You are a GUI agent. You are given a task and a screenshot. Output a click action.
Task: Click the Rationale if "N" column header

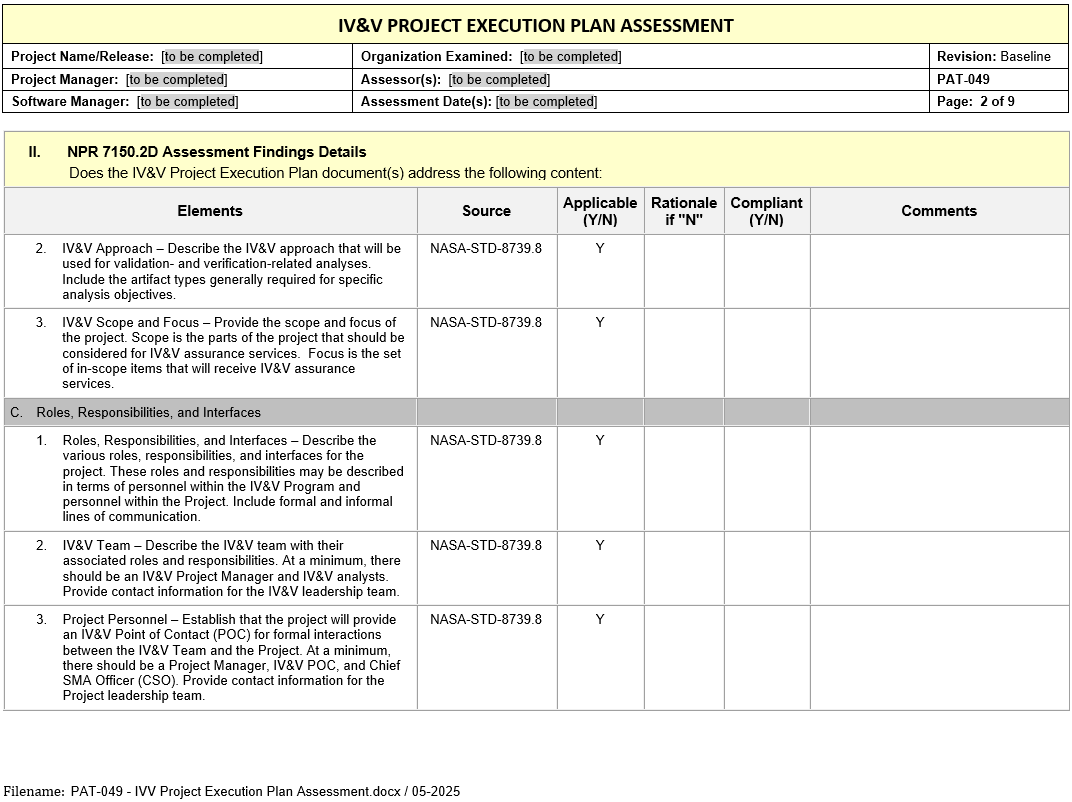click(x=684, y=211)
